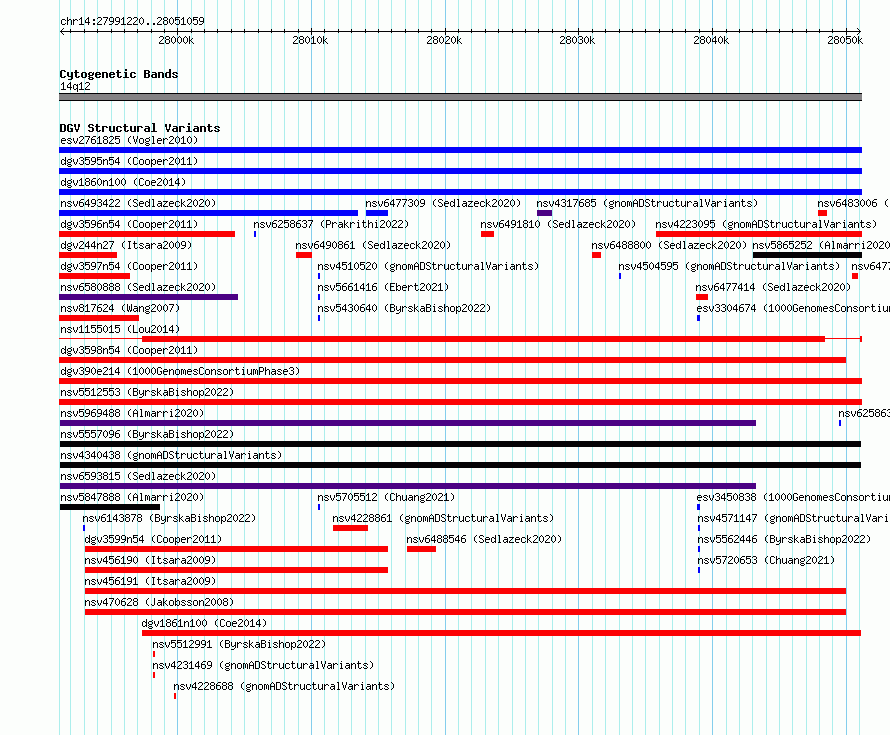Click the nsv1155015 (Lou2014) label
Viewport: 890px width, 735px height.
pos(120,329)
